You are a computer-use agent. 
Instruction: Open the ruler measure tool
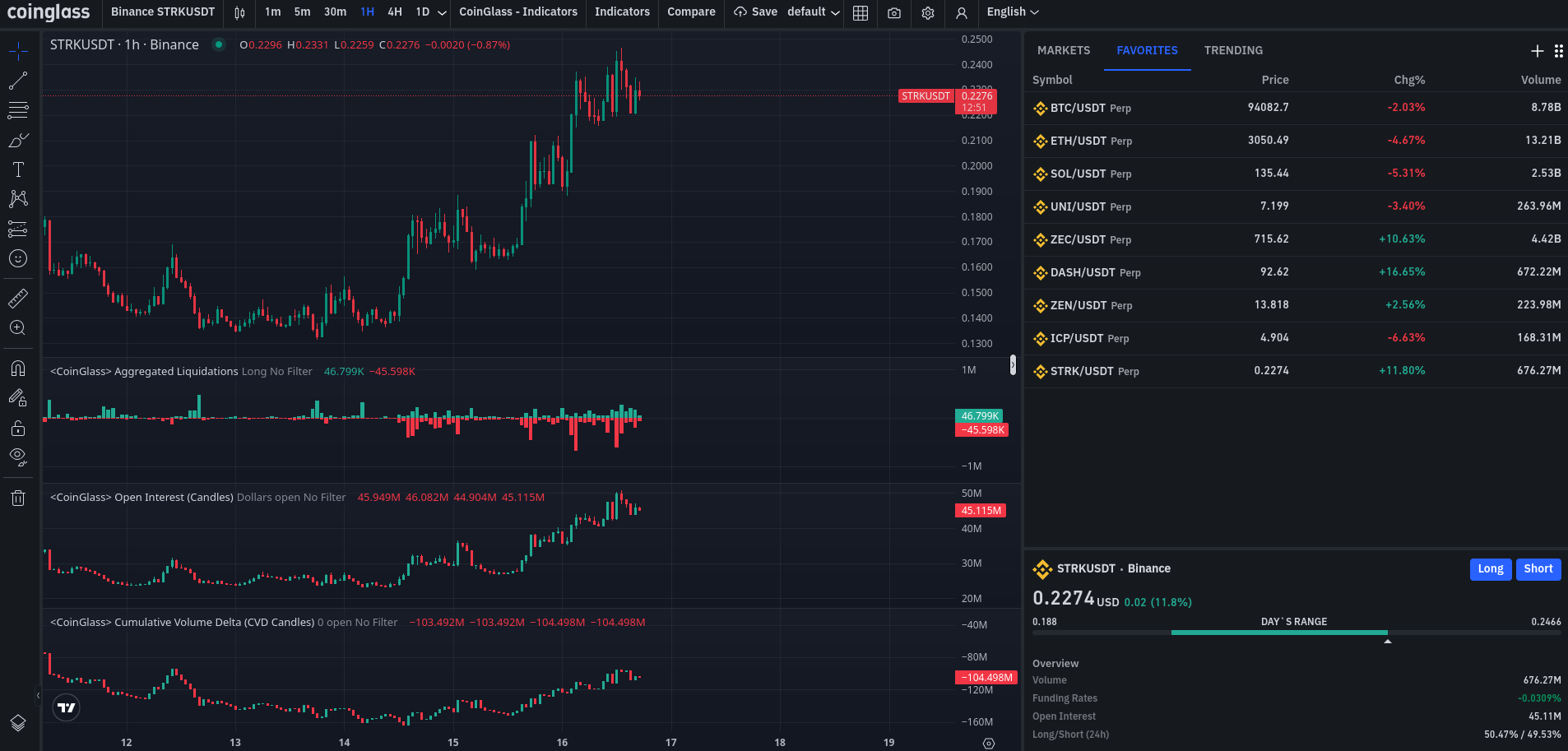18,298
